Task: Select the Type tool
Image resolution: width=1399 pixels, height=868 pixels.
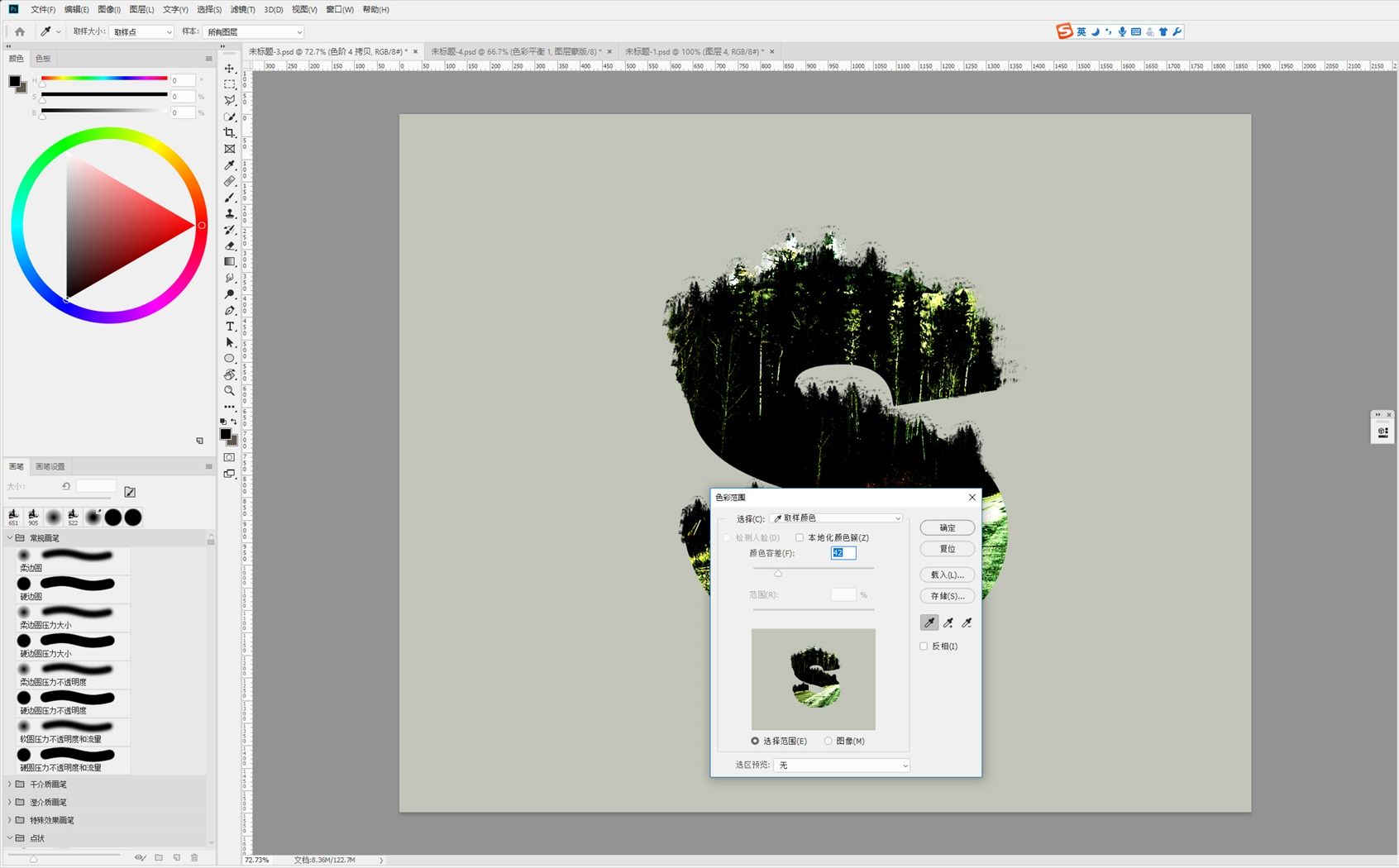Action: [x=230, y=327]
